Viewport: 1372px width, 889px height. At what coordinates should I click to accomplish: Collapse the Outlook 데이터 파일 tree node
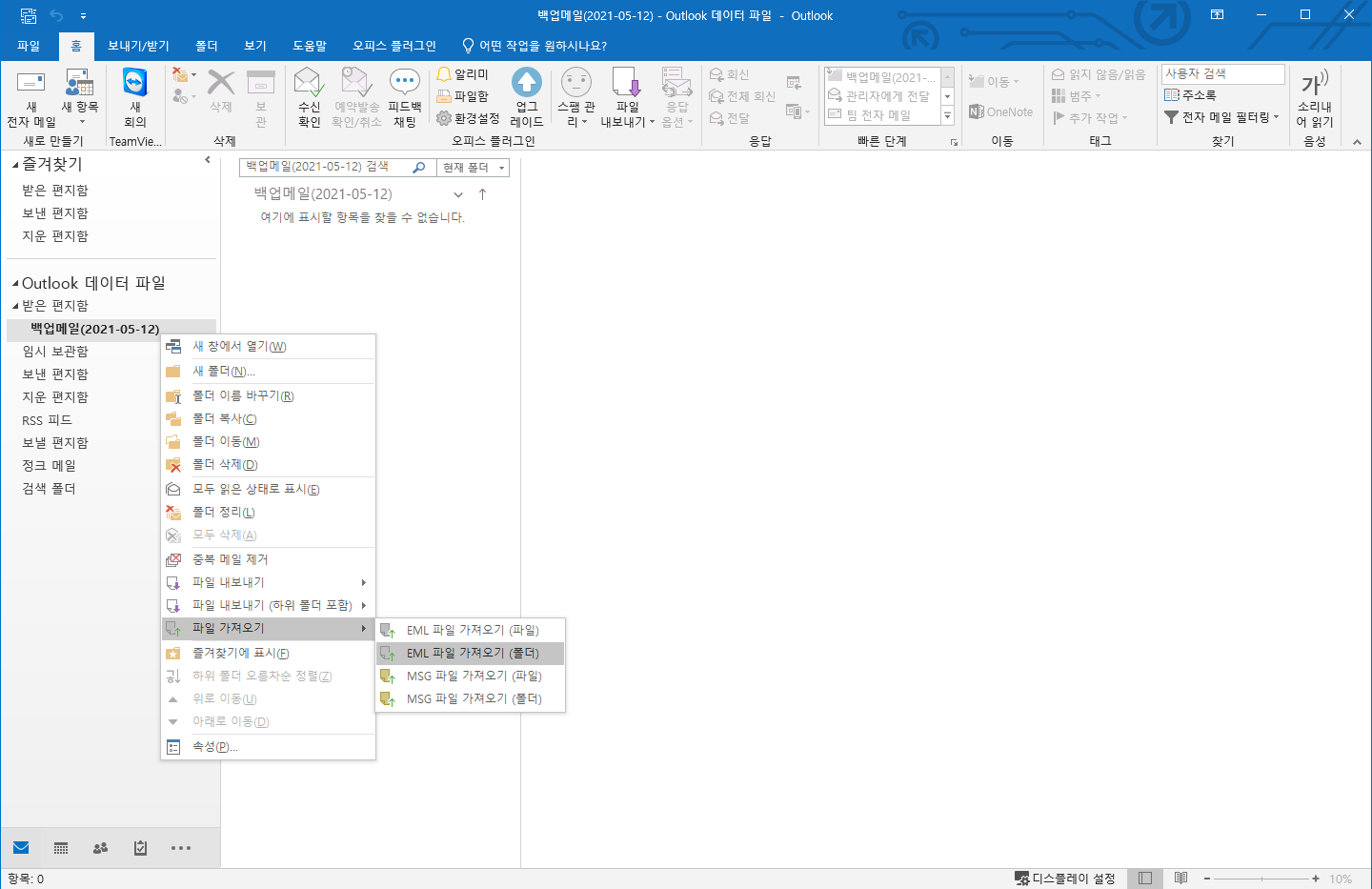[15, 284]
